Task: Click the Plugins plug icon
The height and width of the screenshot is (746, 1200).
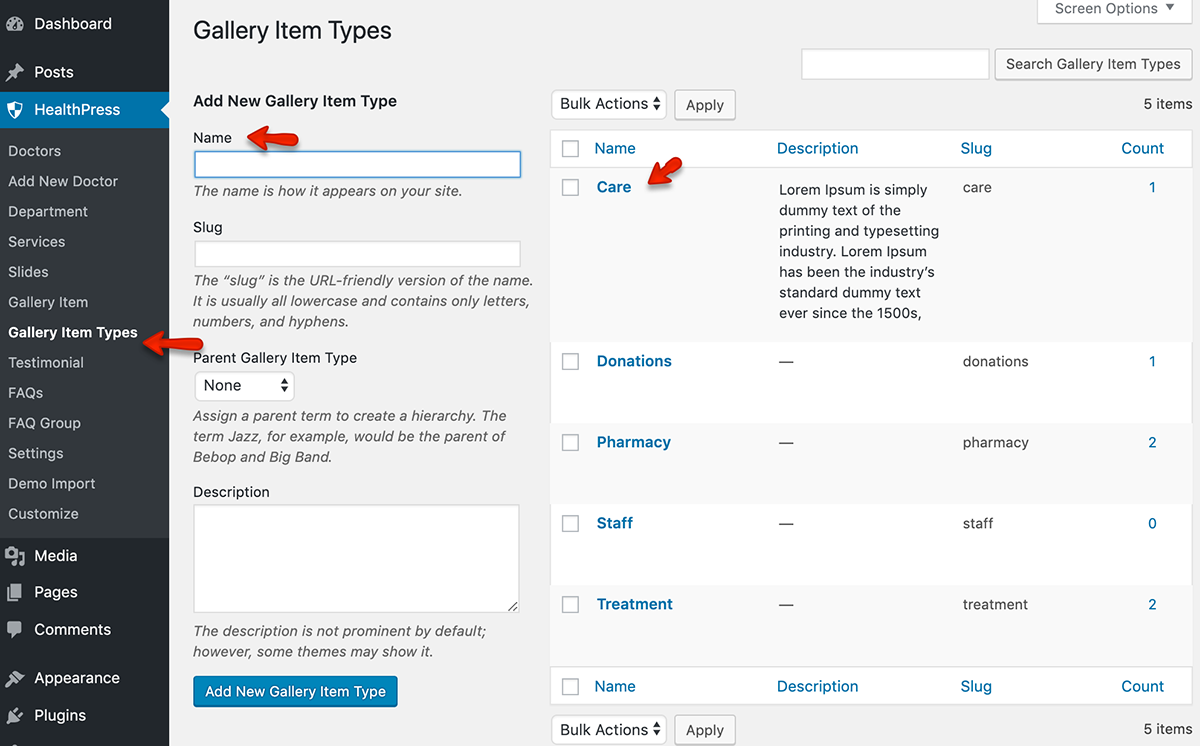Action: (15, 716)
